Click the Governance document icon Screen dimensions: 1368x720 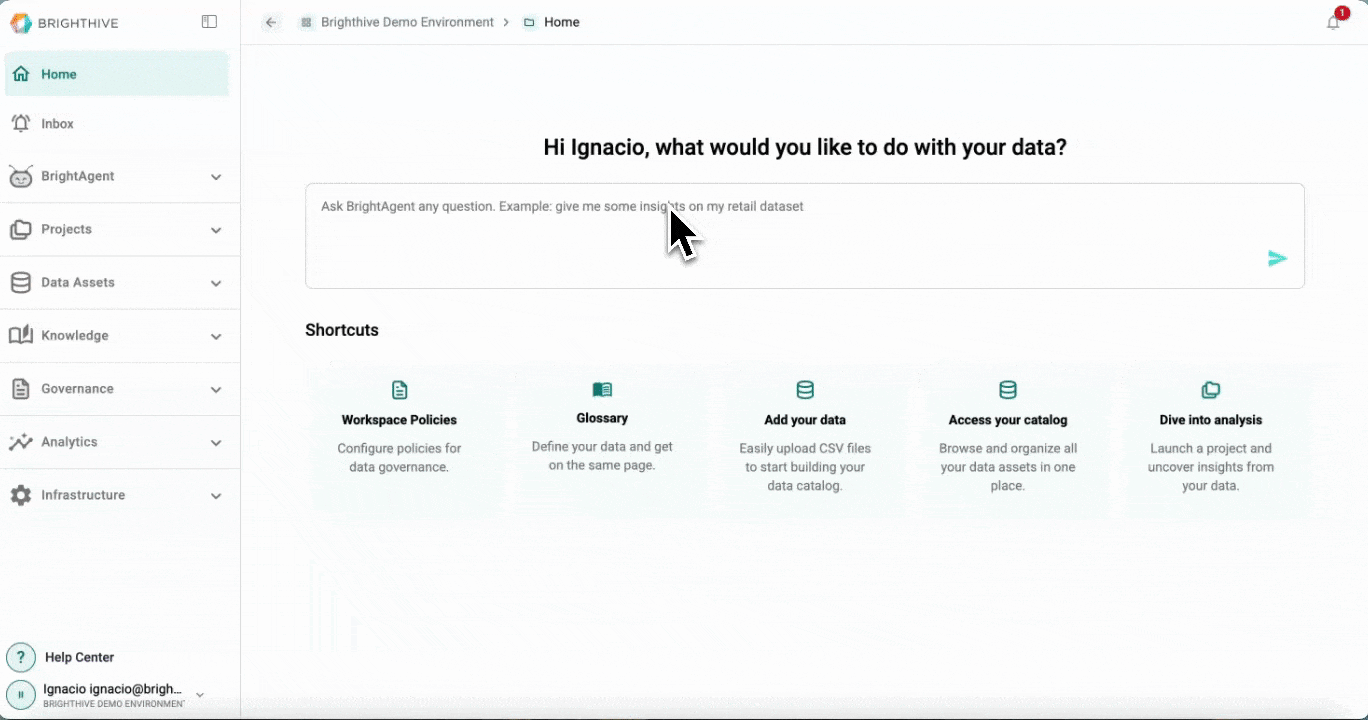click(21, 388)
